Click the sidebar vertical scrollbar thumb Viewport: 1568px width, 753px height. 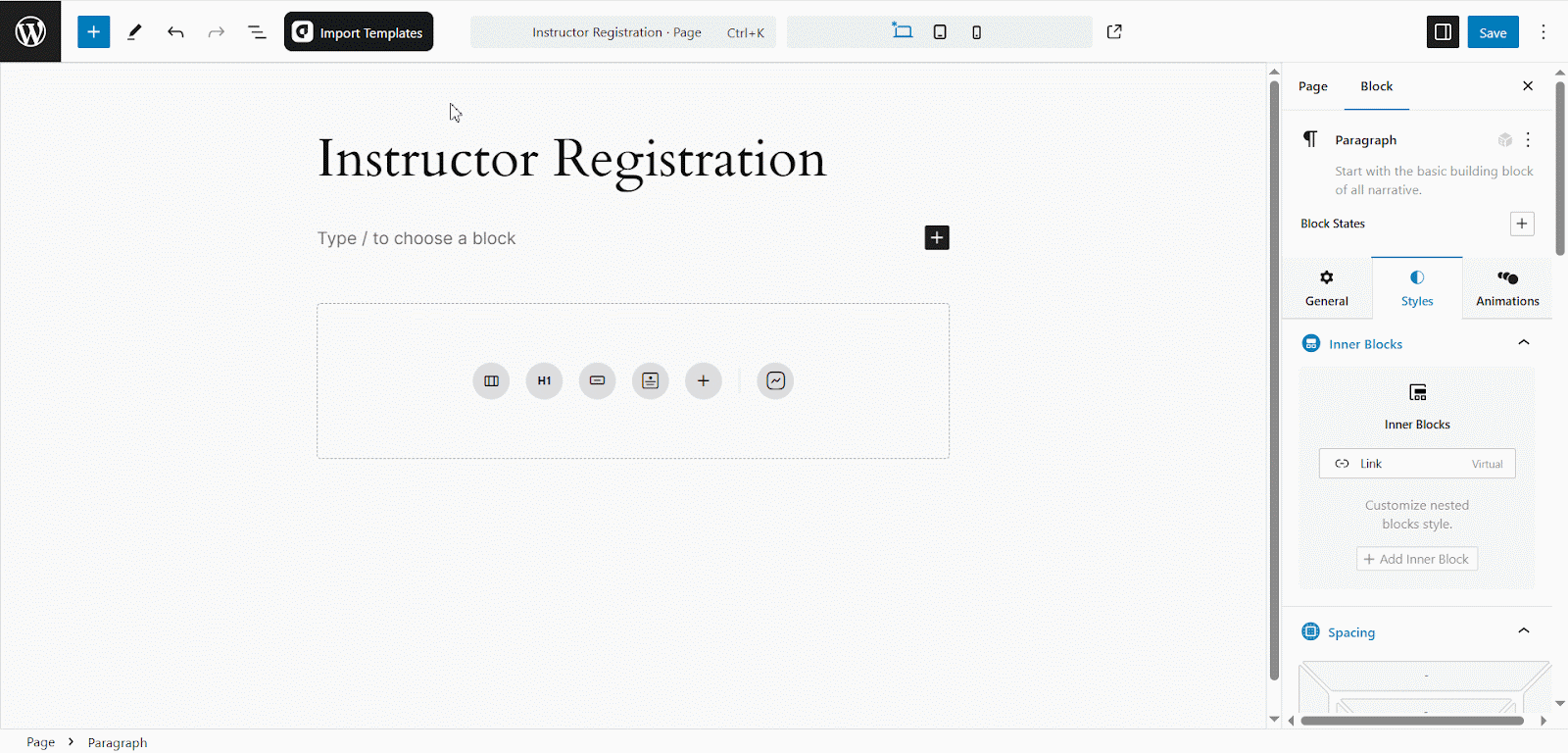(x=1560, y=169)
